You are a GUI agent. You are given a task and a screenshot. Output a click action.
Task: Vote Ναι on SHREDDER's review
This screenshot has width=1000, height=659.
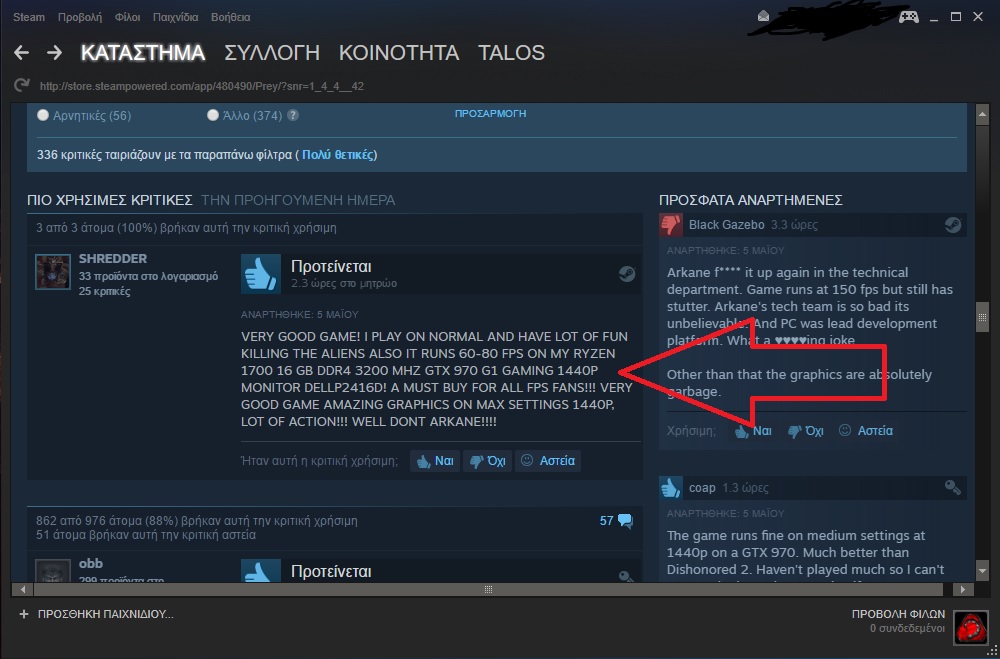(x=435, y=461)
